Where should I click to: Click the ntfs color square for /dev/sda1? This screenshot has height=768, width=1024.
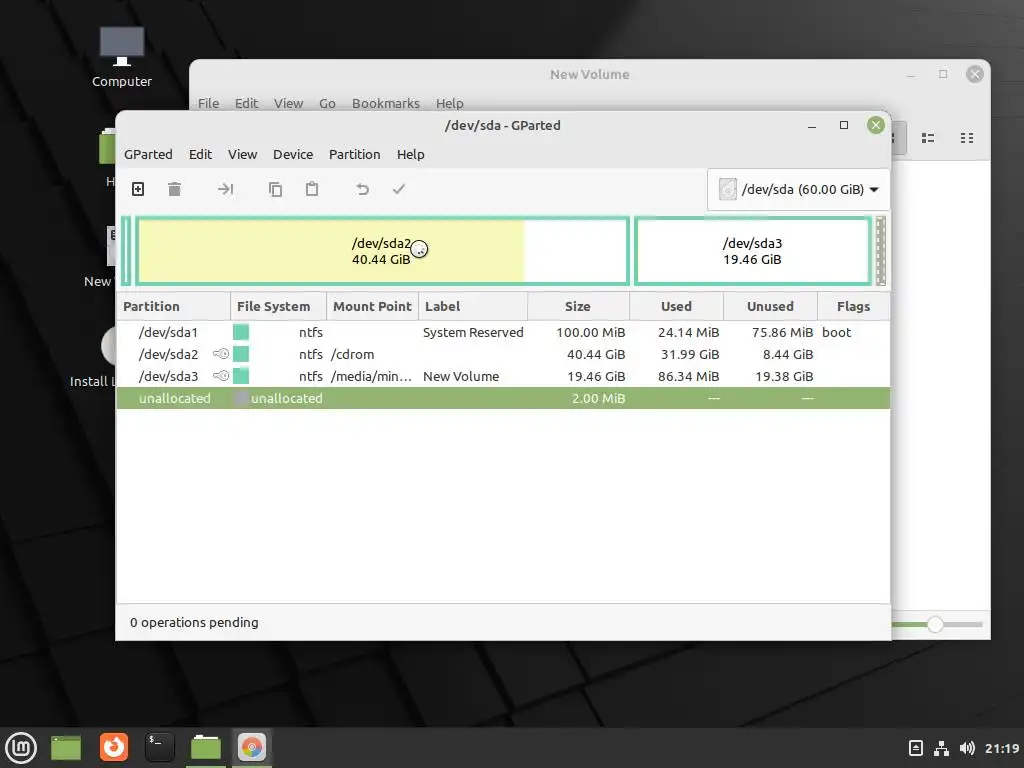coord(241,332)
